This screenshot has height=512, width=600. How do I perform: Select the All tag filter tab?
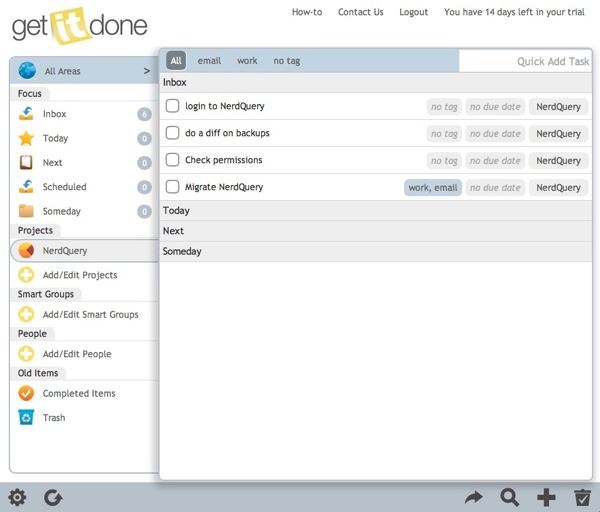176,60
